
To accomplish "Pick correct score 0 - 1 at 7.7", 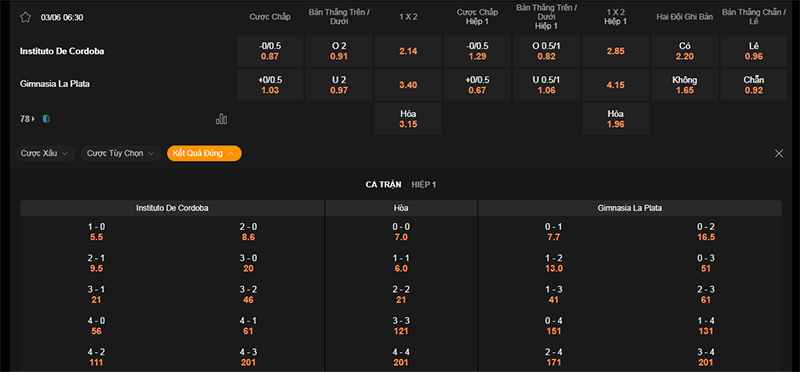I will click(554, 232).
